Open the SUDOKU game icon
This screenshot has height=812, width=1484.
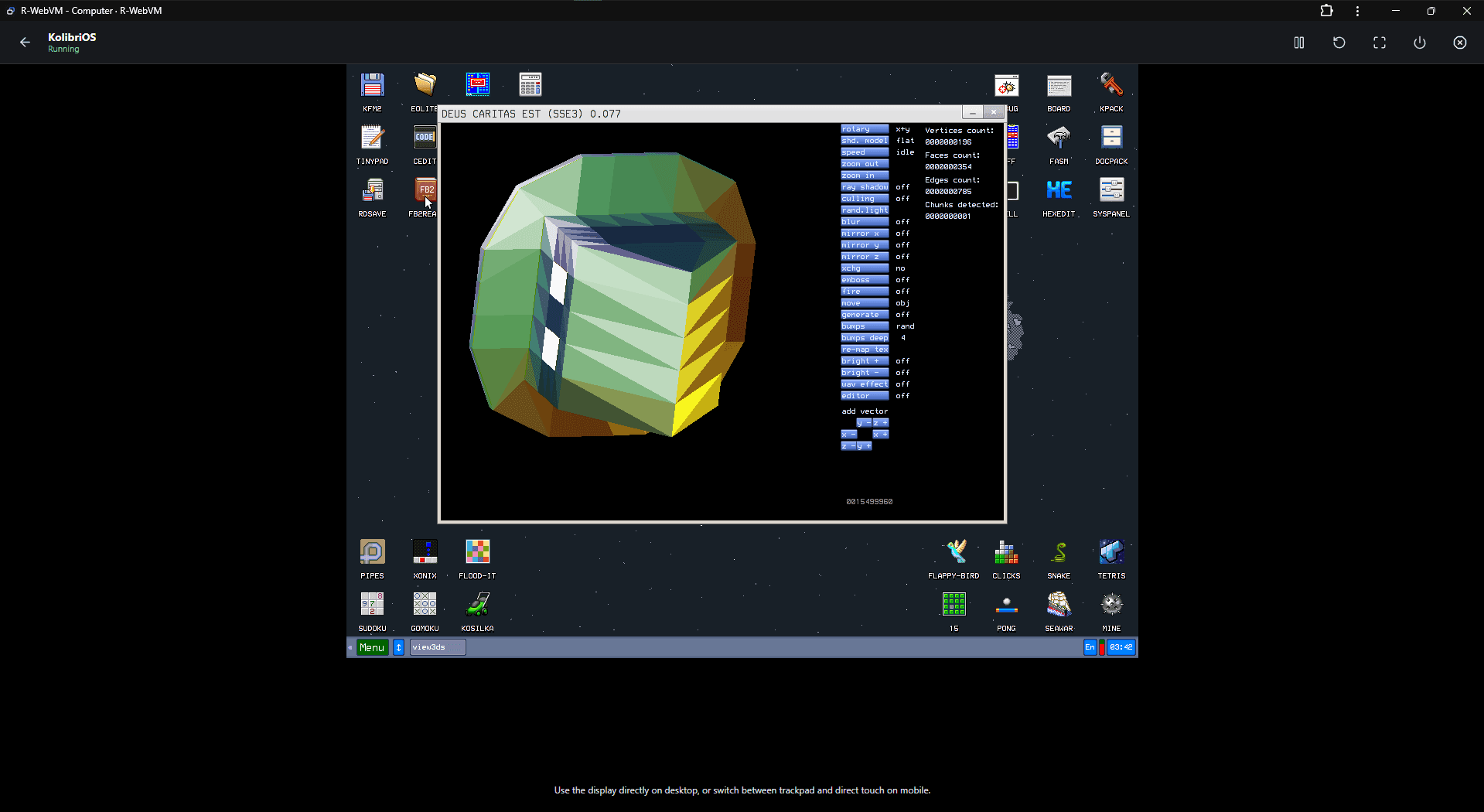click(x=372, y=605)
